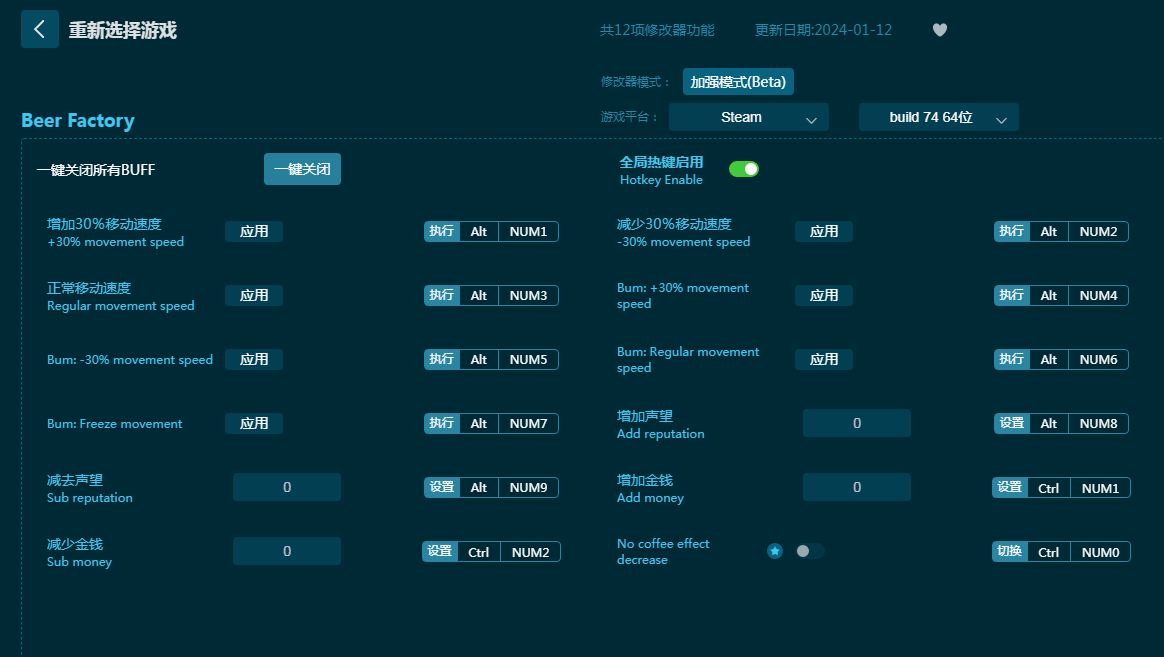Select the 加强模式(Beta) mode tab

(738, 82)
